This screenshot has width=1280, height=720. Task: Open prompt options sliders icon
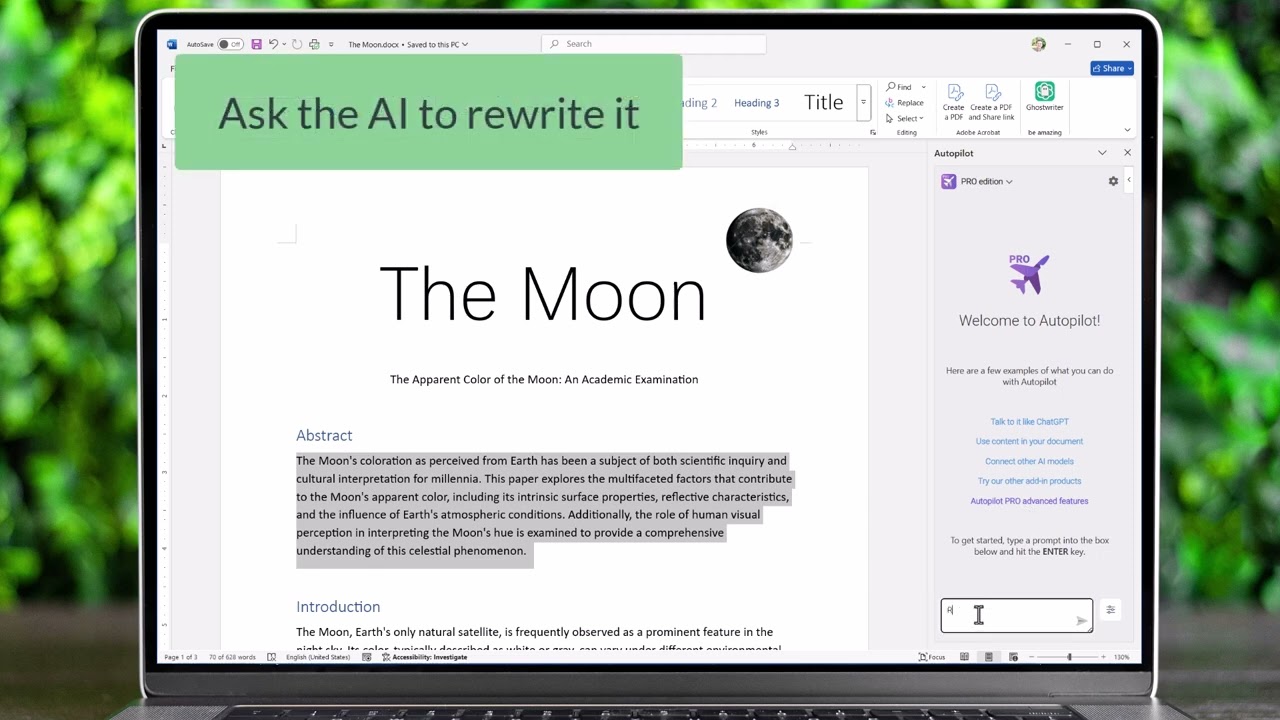click(x=1110, y=609)
